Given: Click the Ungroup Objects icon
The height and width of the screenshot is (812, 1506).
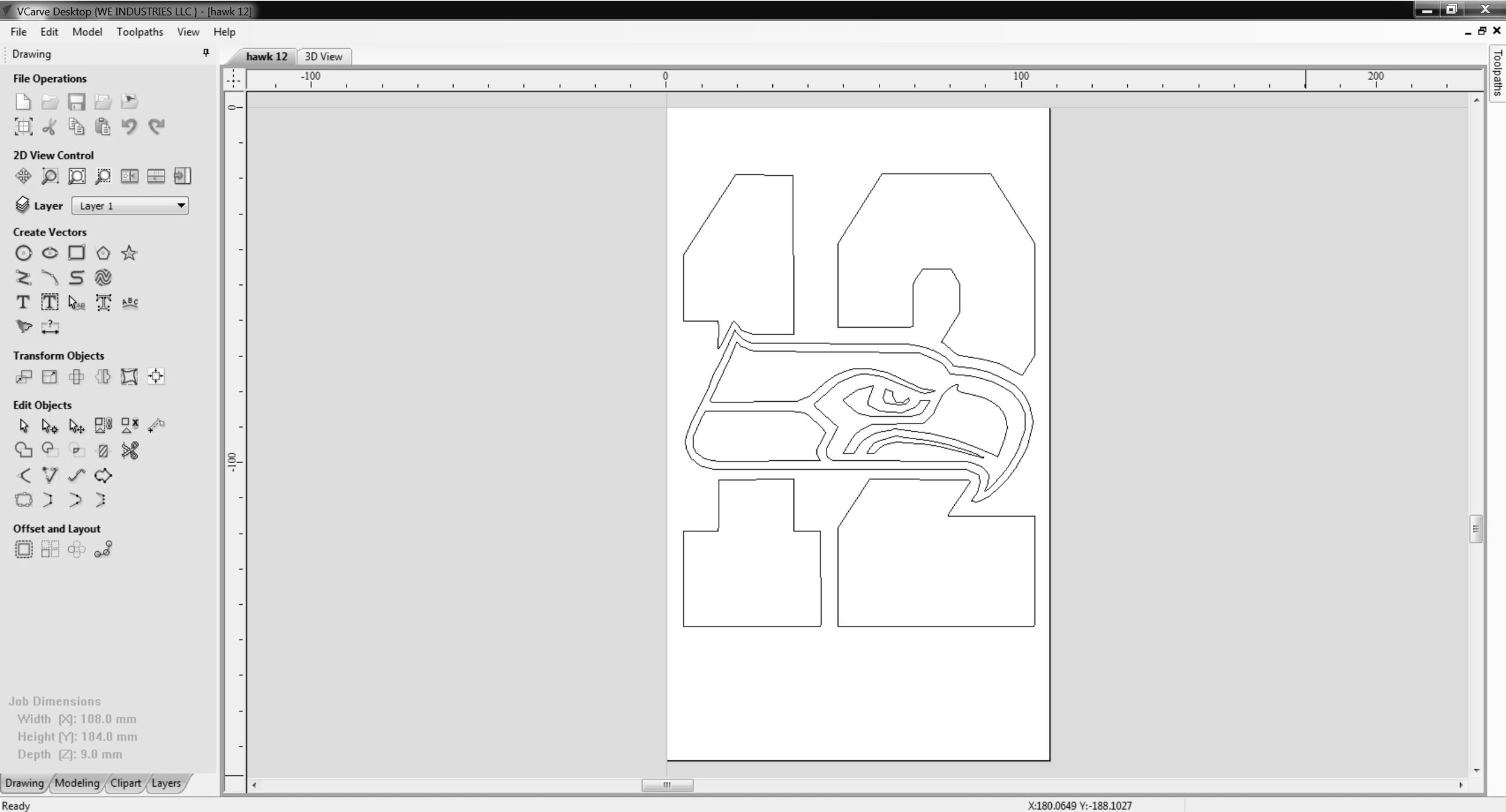Looking at the screenshot, I should 130,426.
